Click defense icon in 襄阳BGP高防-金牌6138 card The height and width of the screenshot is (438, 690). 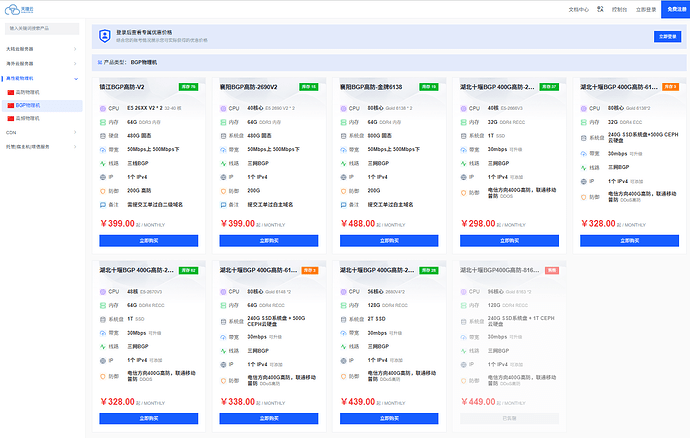coord(343,191)
